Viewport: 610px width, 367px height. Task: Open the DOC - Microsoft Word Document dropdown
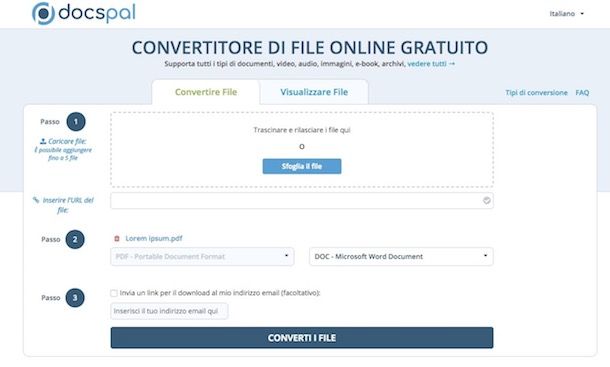tap(401, 256)
